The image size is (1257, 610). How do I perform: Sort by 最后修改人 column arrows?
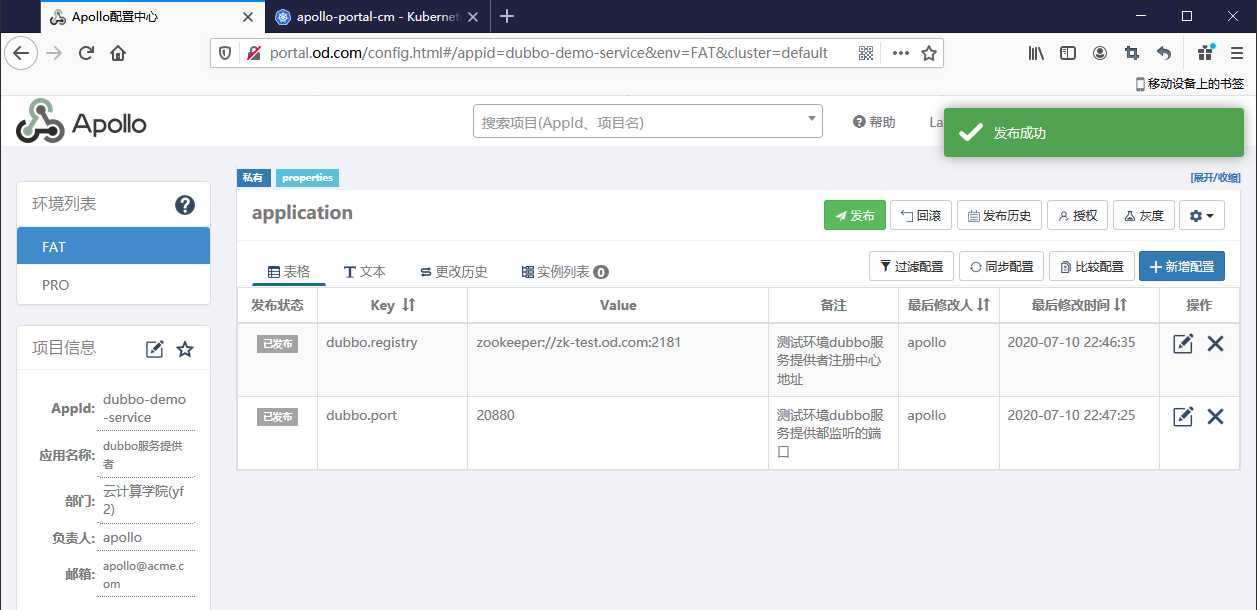[x=983, y=304]
